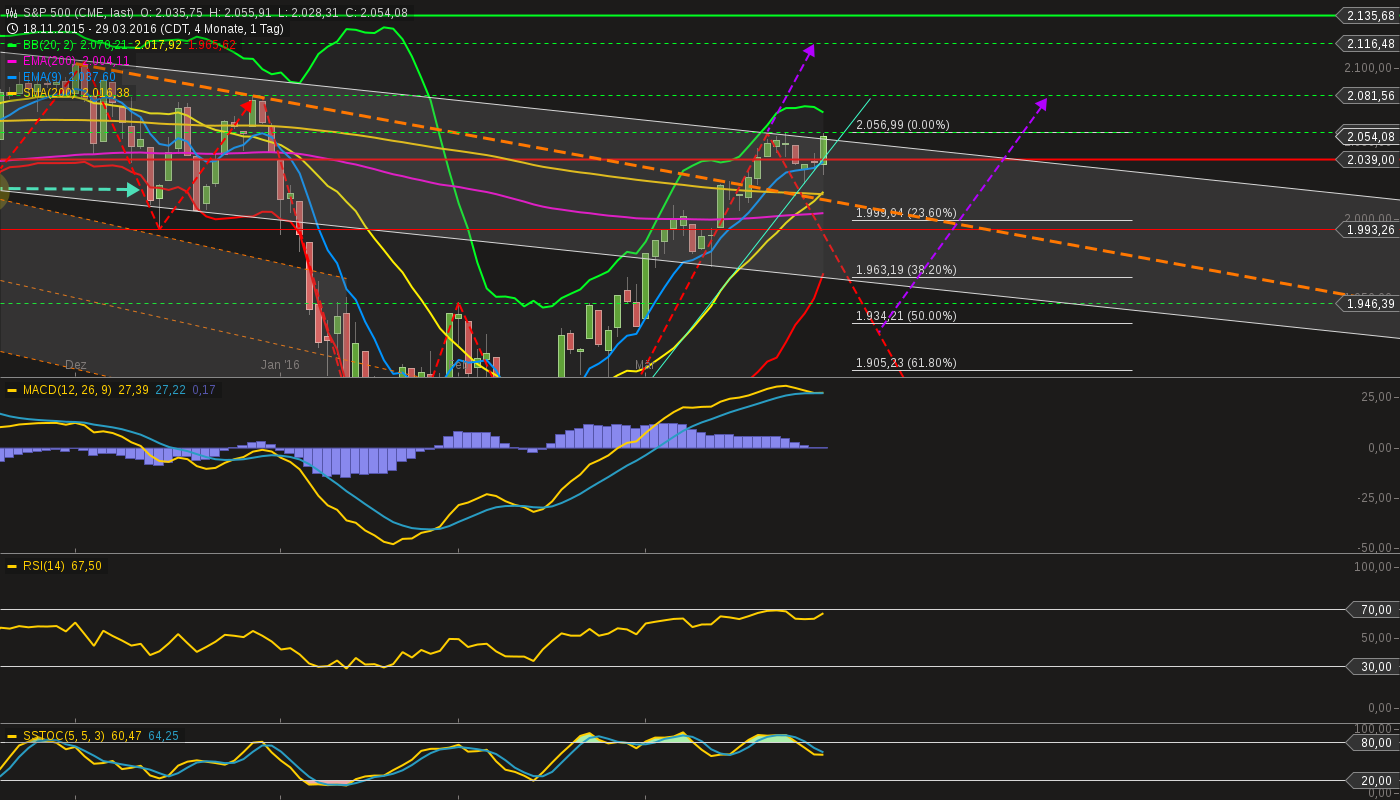This screenshot has width=1400, height=800.
Task: Click the RSI axis label 100,00
Action: (1373, 567)
